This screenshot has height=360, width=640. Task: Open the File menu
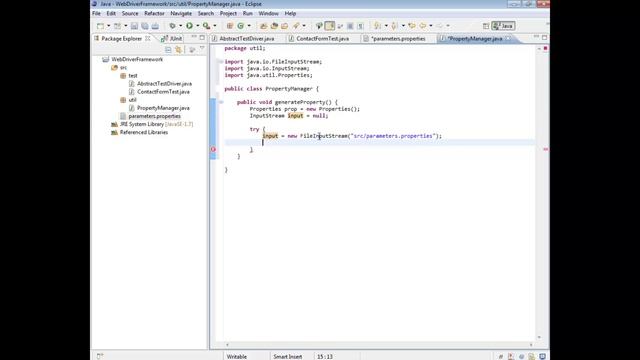tap(96, 13)
